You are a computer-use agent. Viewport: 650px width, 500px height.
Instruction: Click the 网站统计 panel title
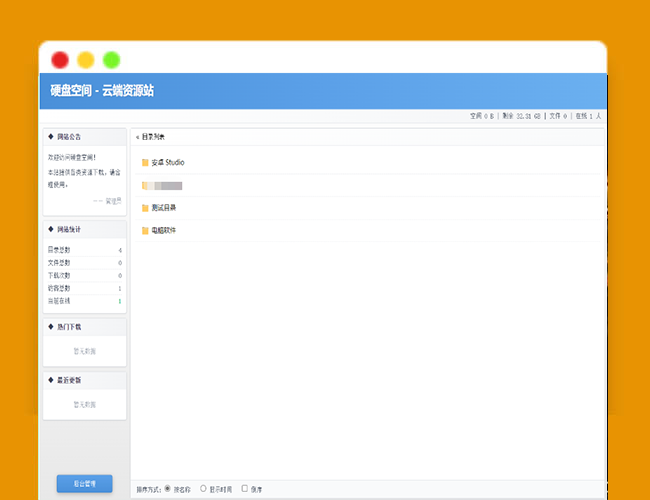click(x=69, y=230)
